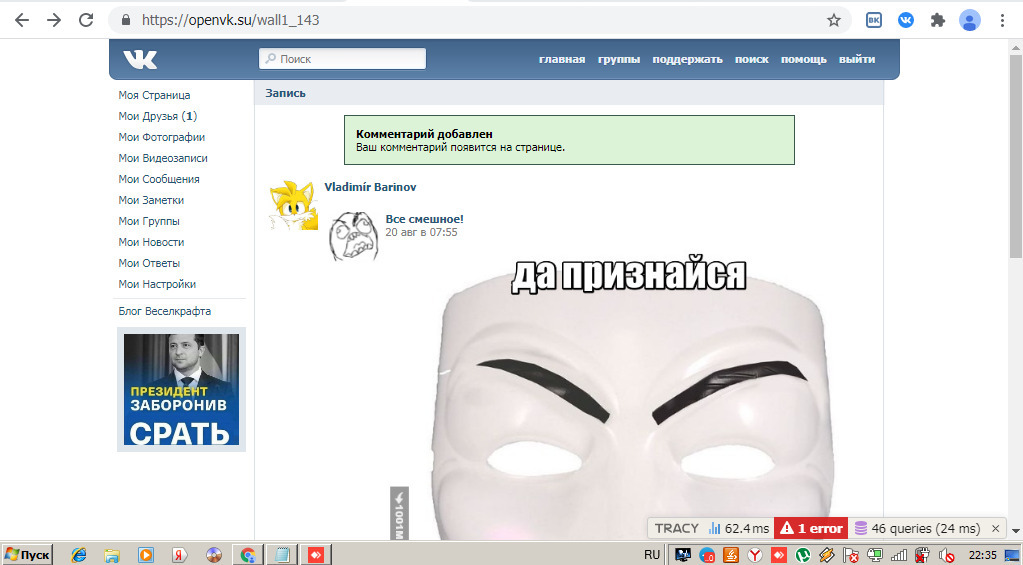Open поддержать in the top menu
1023x565 pixels.
688,59
